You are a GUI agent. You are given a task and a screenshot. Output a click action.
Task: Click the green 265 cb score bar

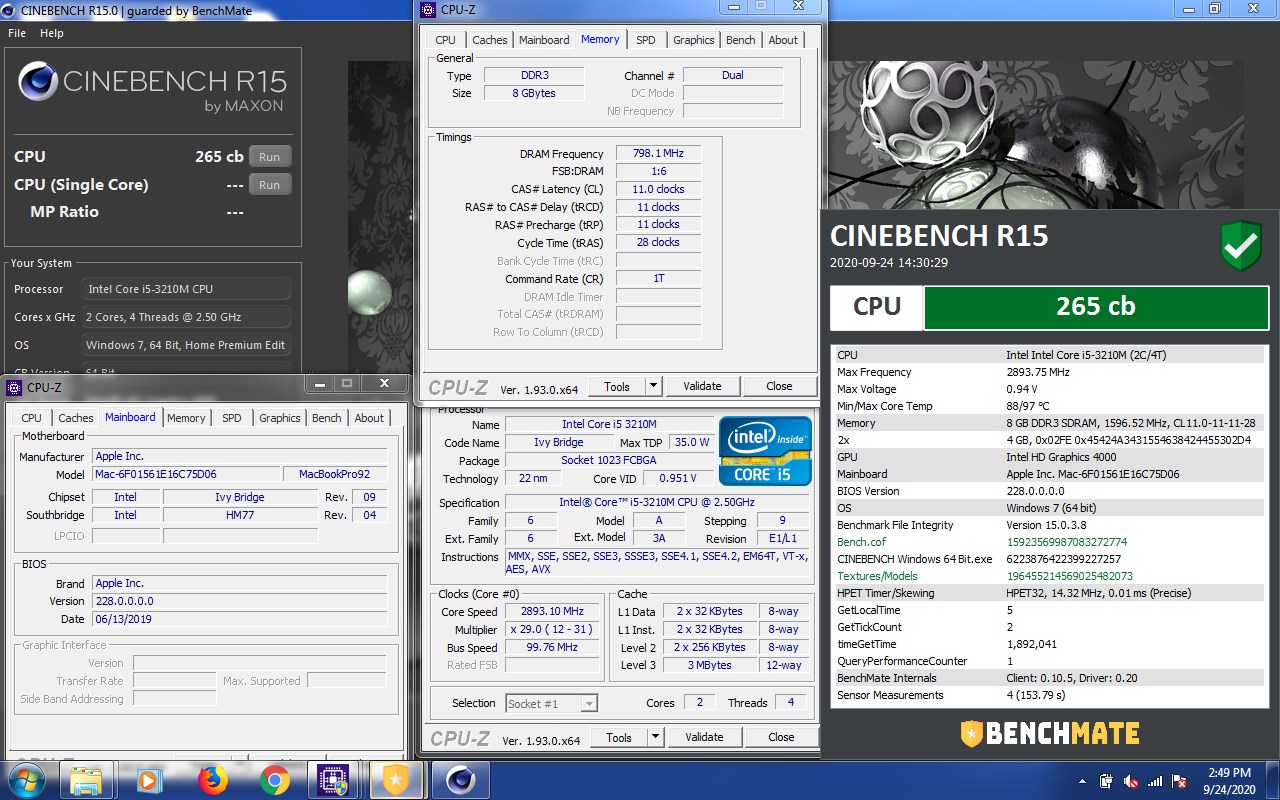click(x=1095, y=307)
